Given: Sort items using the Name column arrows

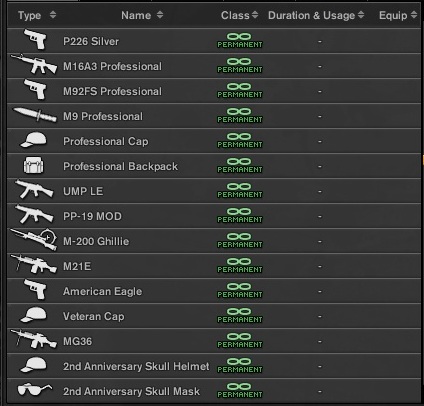Looking at the screenshot, I should pyautogui.click(x=160, y=15).
